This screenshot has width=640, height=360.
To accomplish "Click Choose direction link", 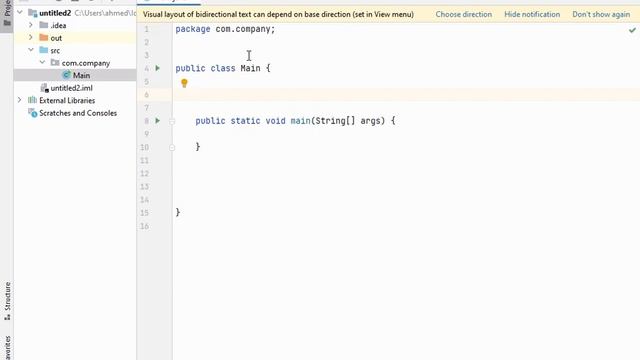I will tap(463, 14).
